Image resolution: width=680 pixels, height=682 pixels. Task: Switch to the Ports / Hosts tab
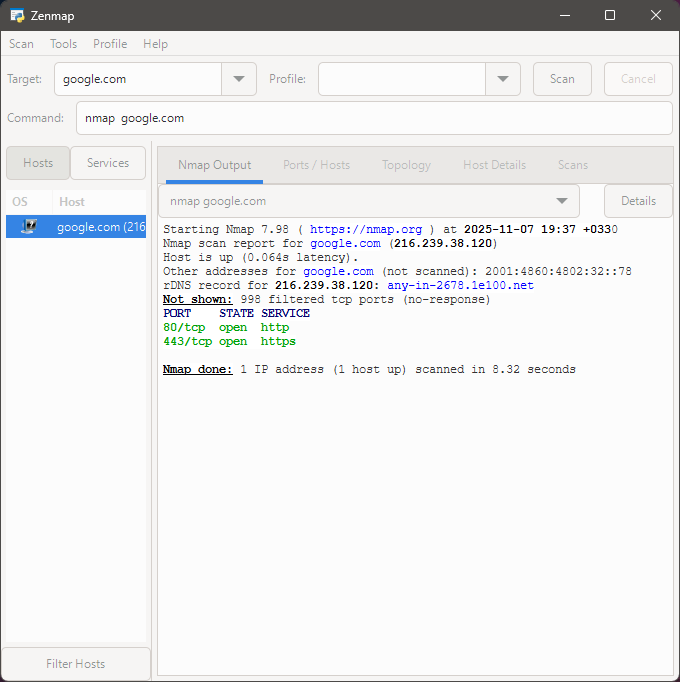tap(316, 165)
